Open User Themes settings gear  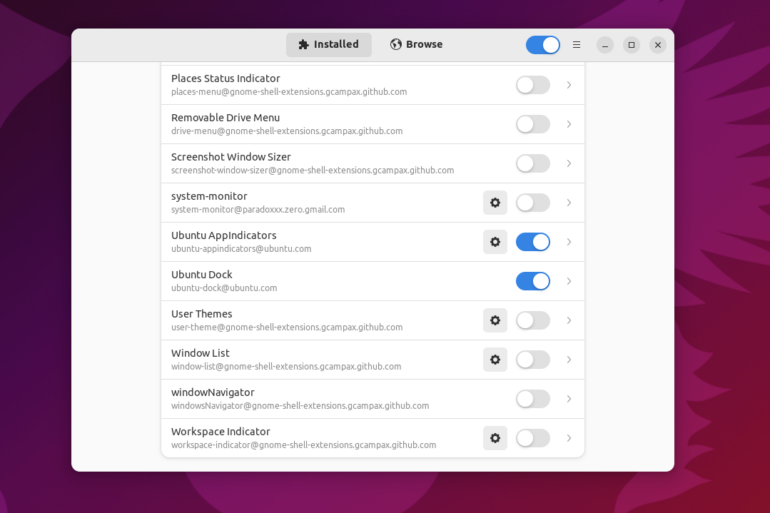tap(495, 321)
